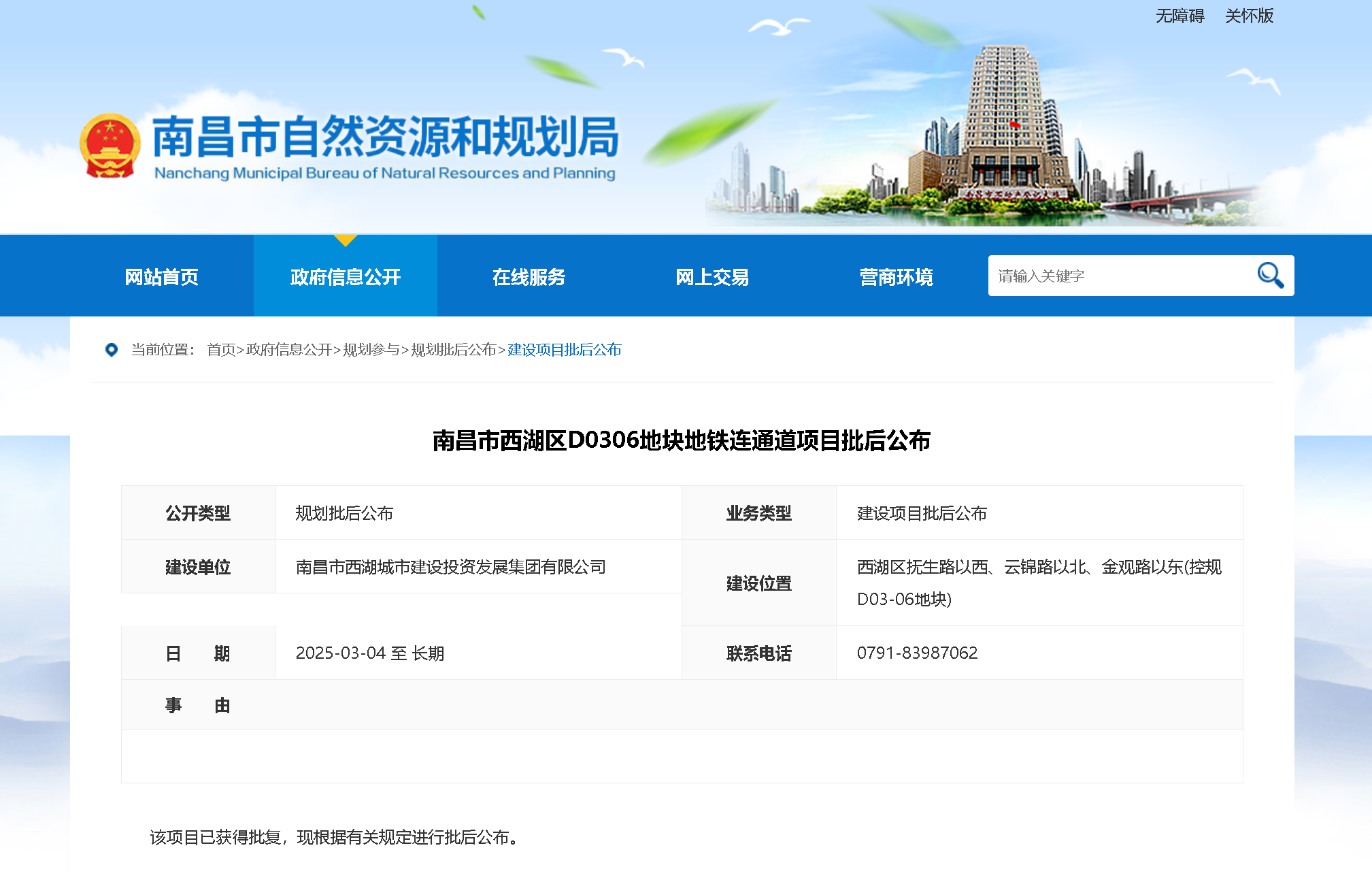Viewport: 1372px width, 882px height.
Task: Click the 建设位置 address value cell
Action: (x=1039, y=583)
